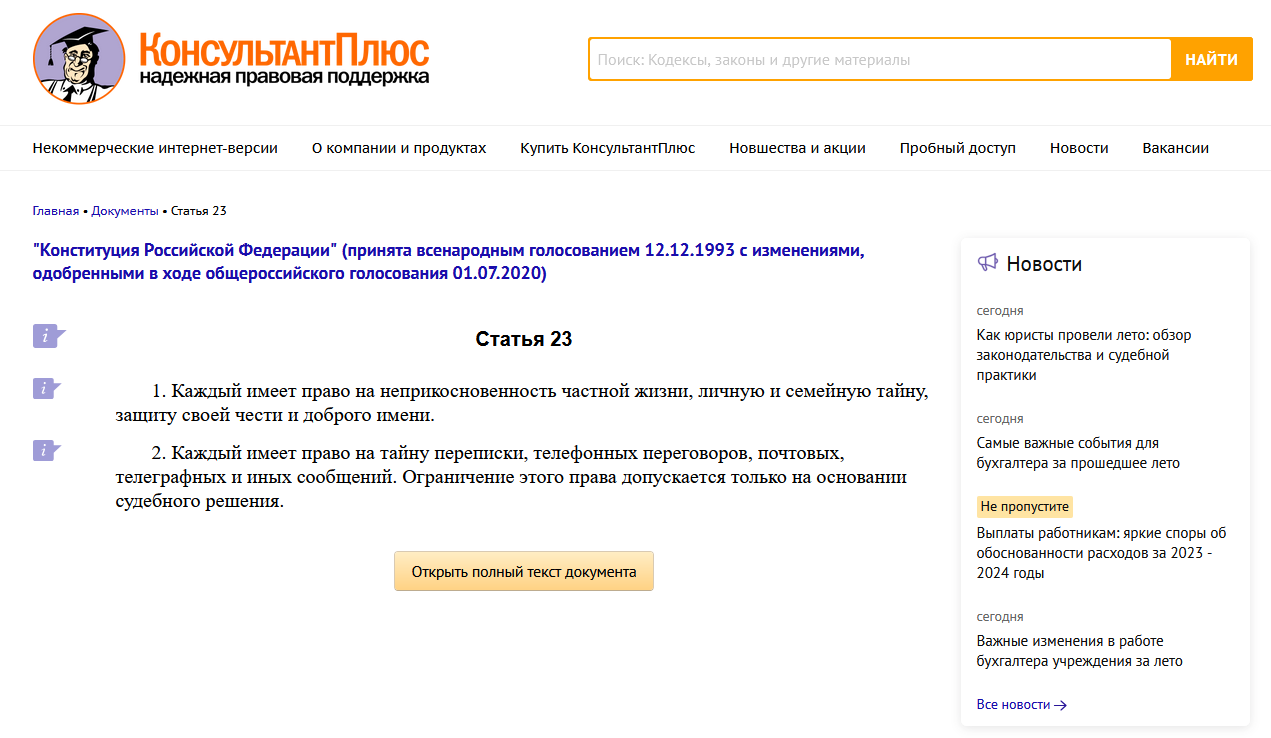Click the Не пропустите label
The height and width of the screenshot is (738, 1271).
point(1024,506)
